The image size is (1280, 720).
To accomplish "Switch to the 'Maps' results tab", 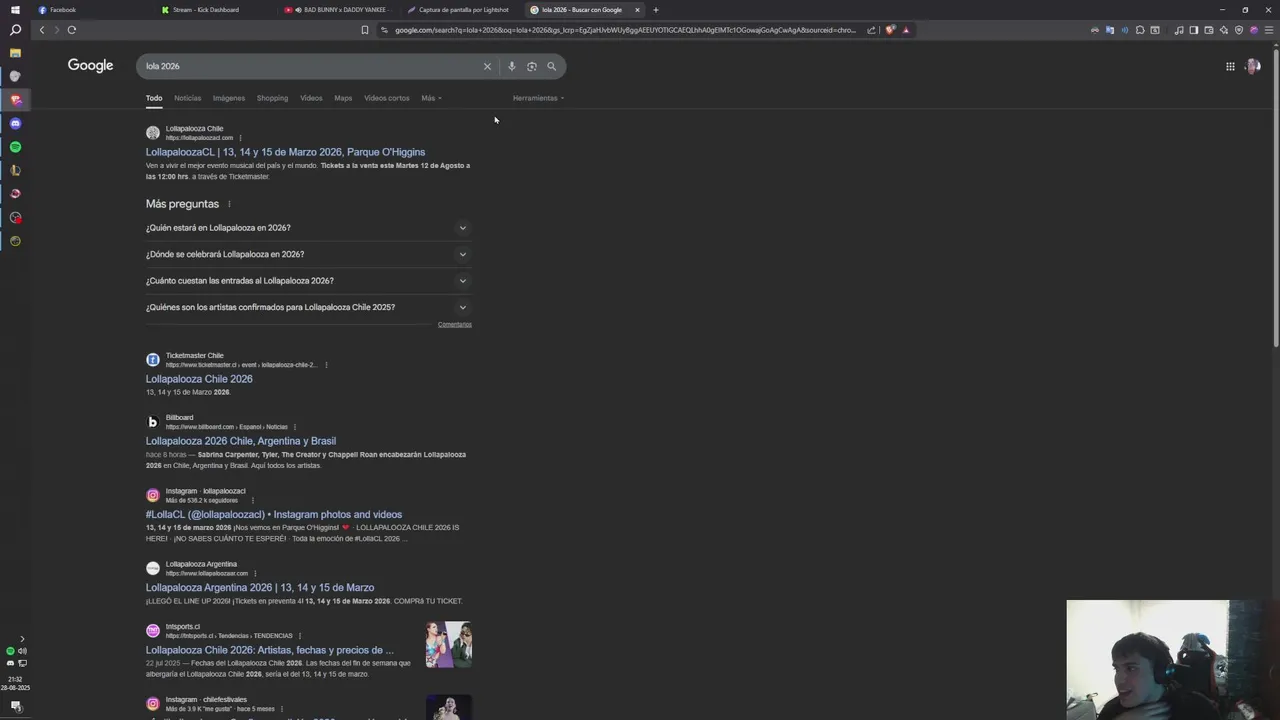I will coord(343,98).
